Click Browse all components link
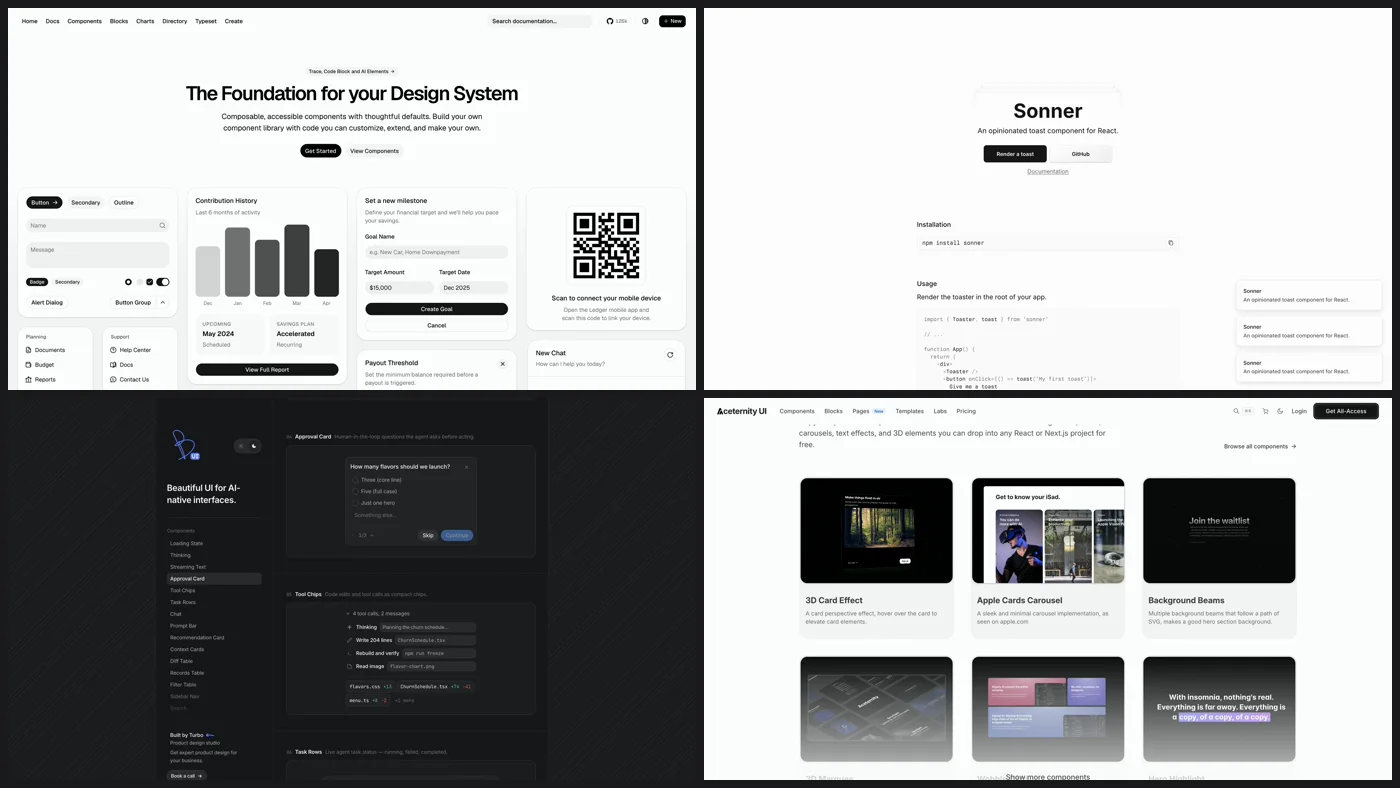Image resolution: width=1400 pixels, height=788 pixels. click(x=1260, y=446)
